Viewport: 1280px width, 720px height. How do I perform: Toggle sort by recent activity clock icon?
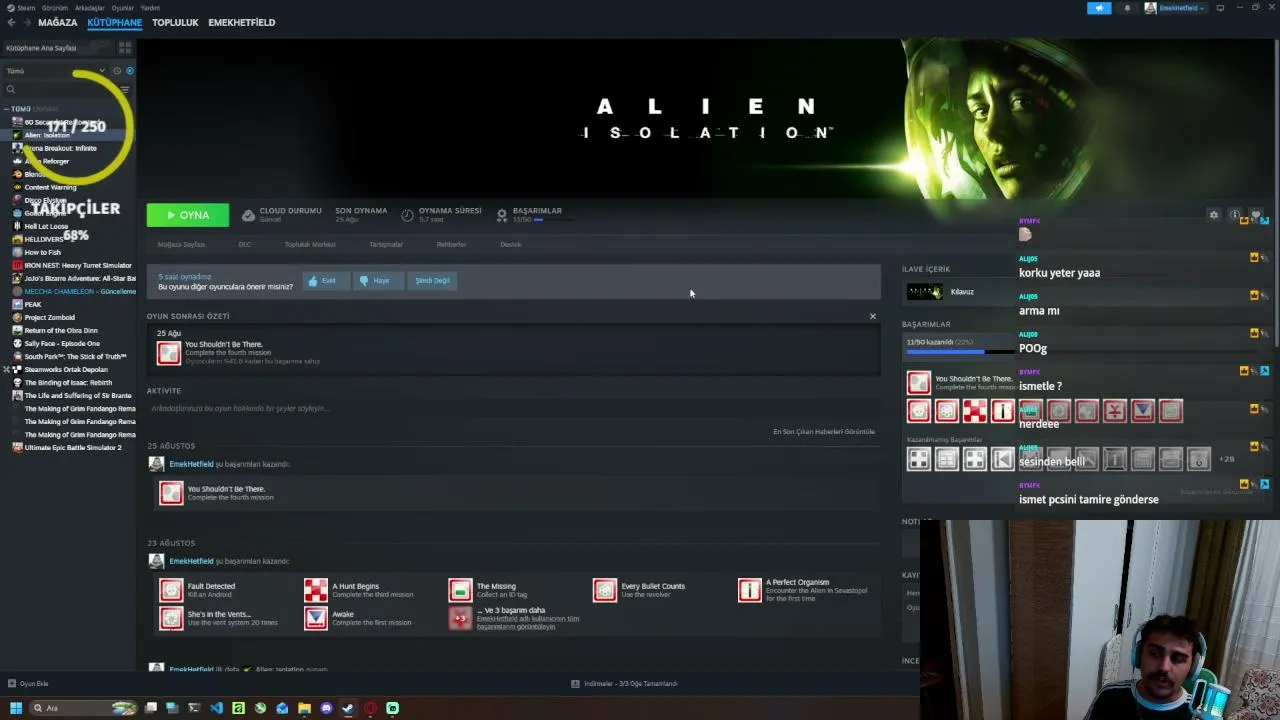(117, 71)
